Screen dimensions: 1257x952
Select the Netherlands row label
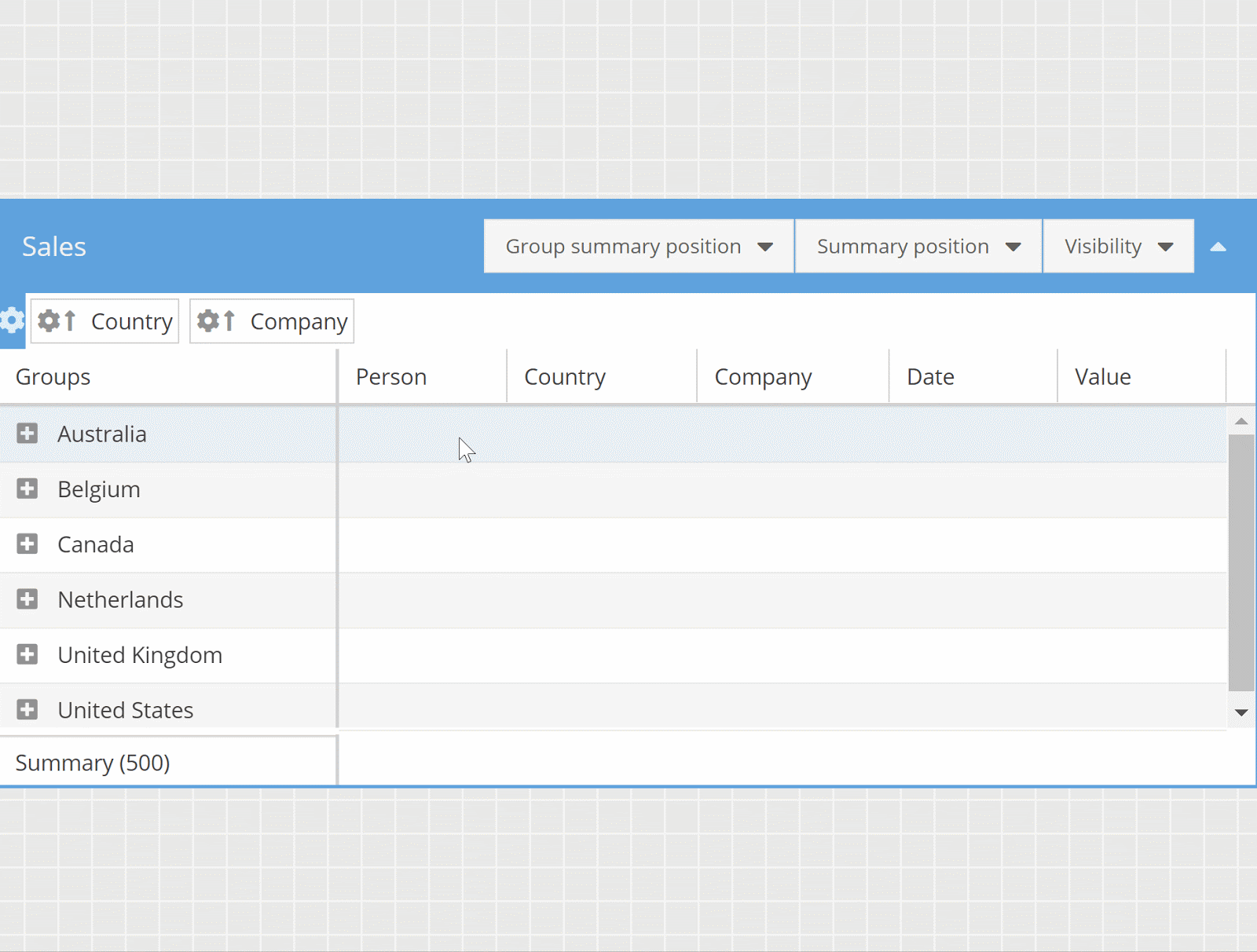(120, 599)
